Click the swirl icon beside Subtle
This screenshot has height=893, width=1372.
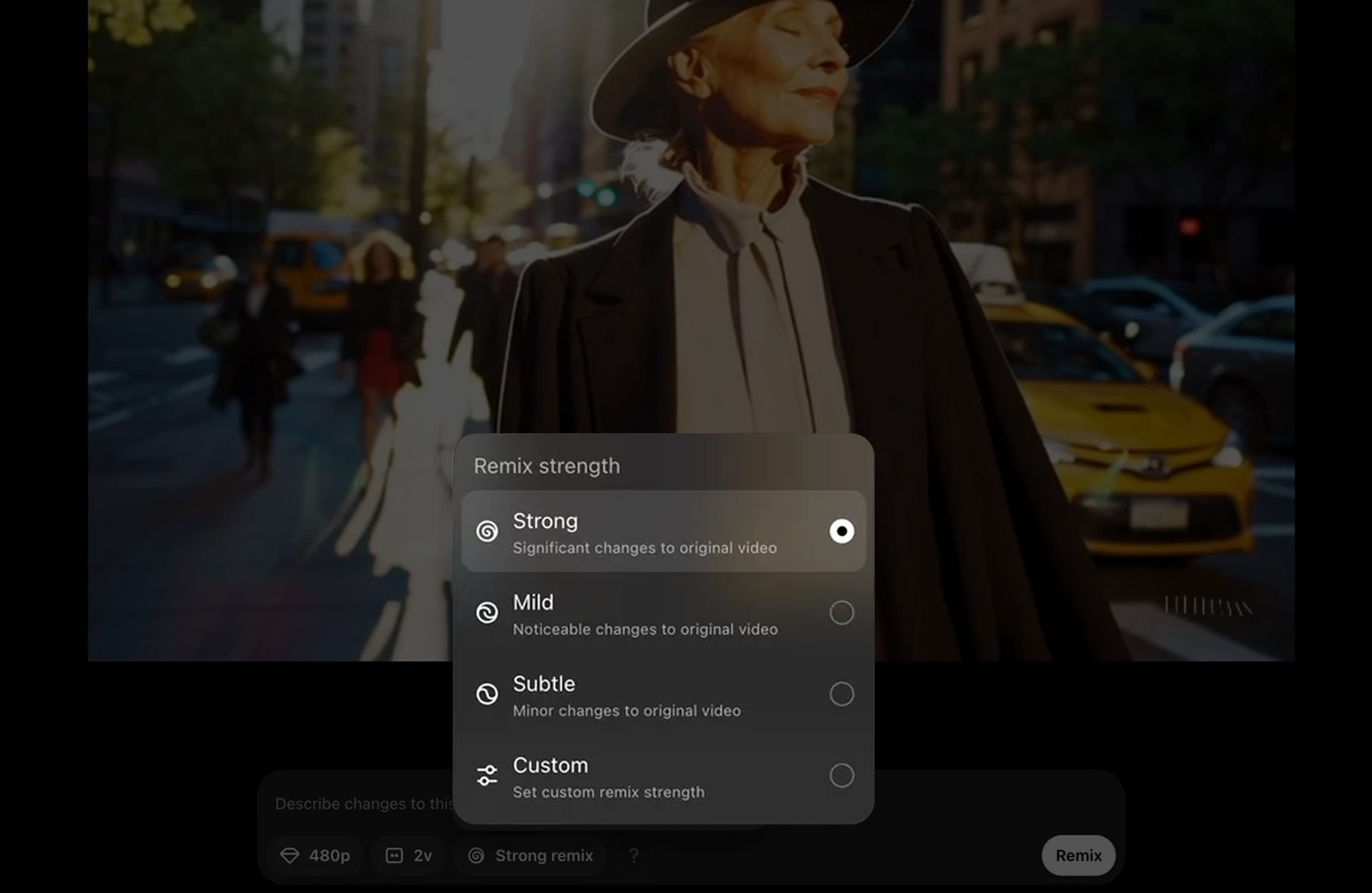pyautogui.click(x=487, y=694)
